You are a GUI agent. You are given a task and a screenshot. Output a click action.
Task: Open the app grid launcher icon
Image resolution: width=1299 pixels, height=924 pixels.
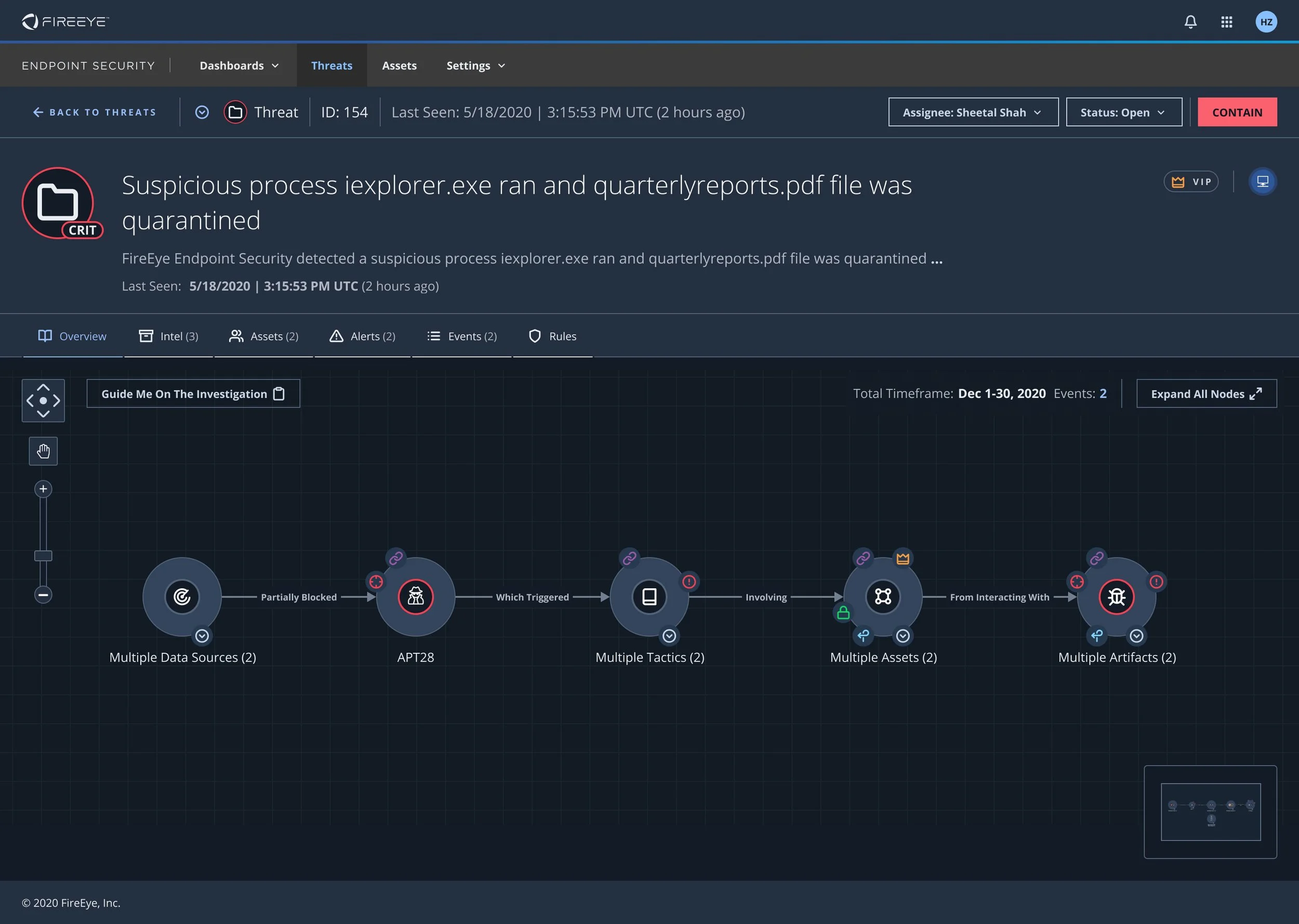pos(1227,22)
